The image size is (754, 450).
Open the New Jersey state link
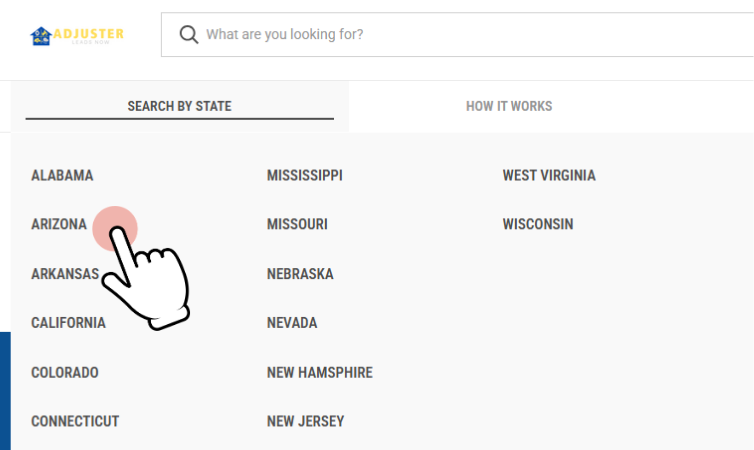305,421
